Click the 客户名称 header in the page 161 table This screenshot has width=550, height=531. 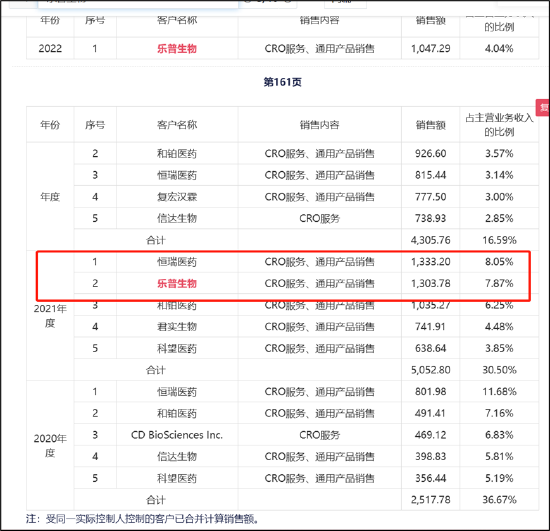[177, 125]
